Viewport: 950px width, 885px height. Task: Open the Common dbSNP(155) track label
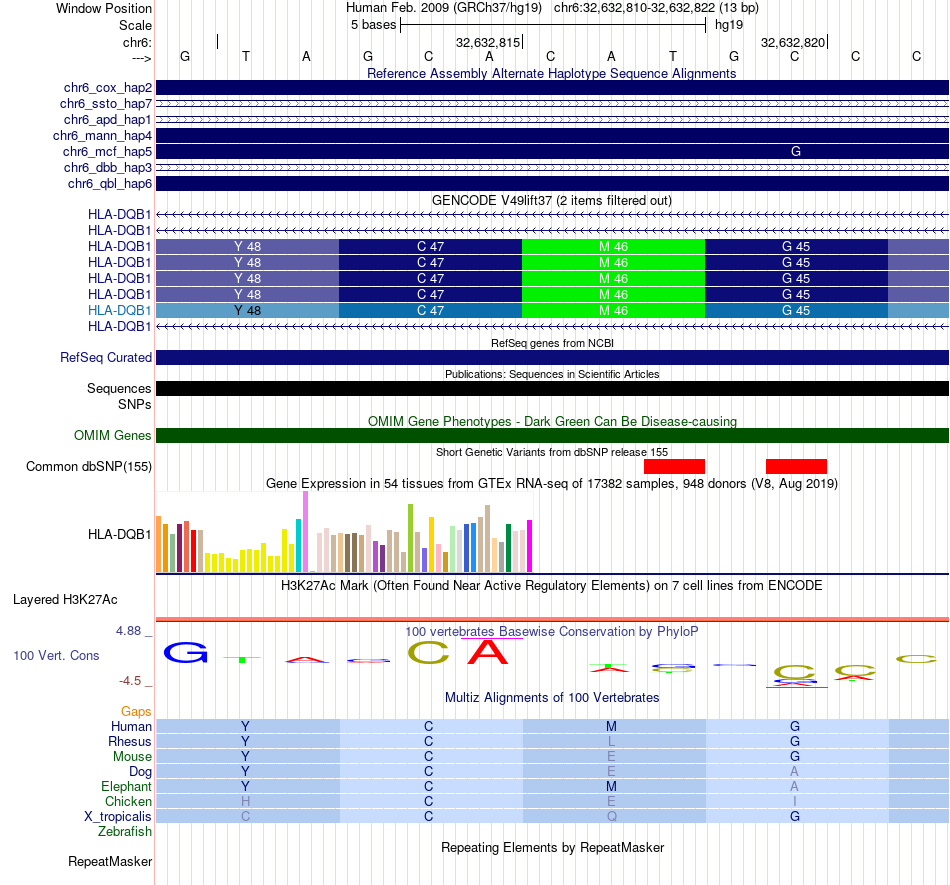click(88, 466)
